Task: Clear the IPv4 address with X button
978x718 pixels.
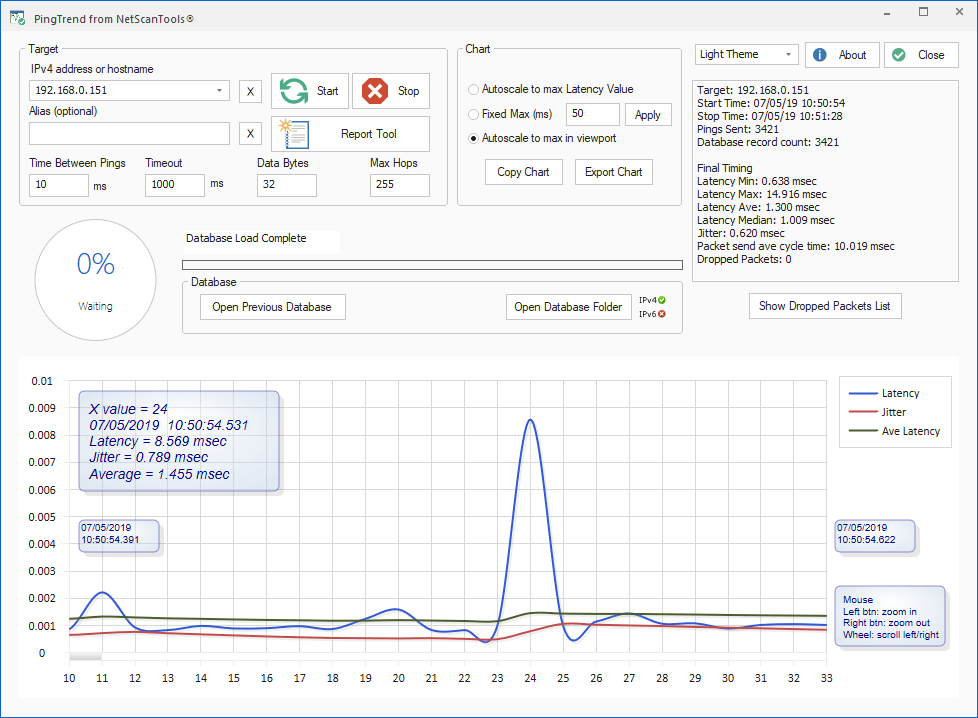Action: click(250, 91)
